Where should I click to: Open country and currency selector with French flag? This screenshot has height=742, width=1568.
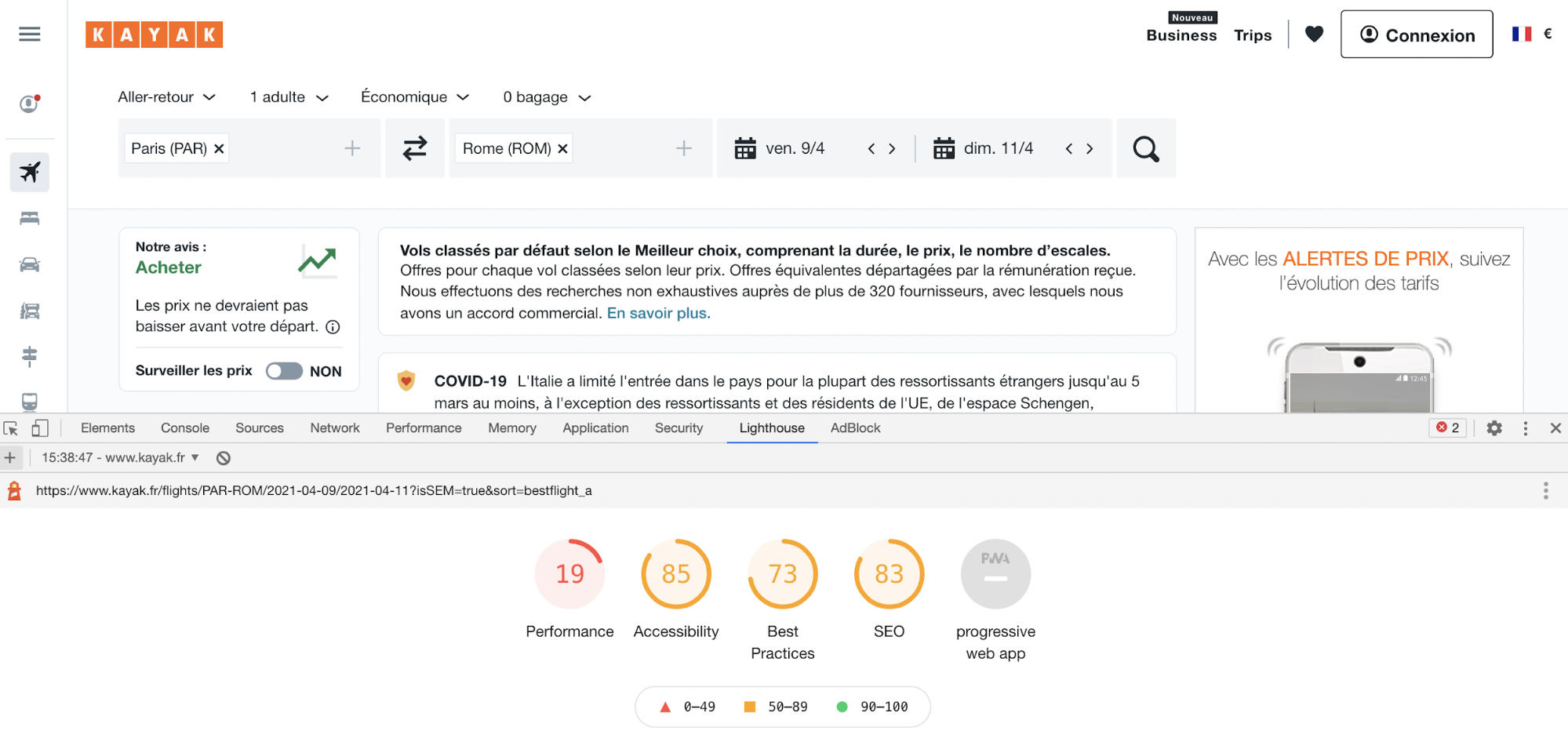1531,34
